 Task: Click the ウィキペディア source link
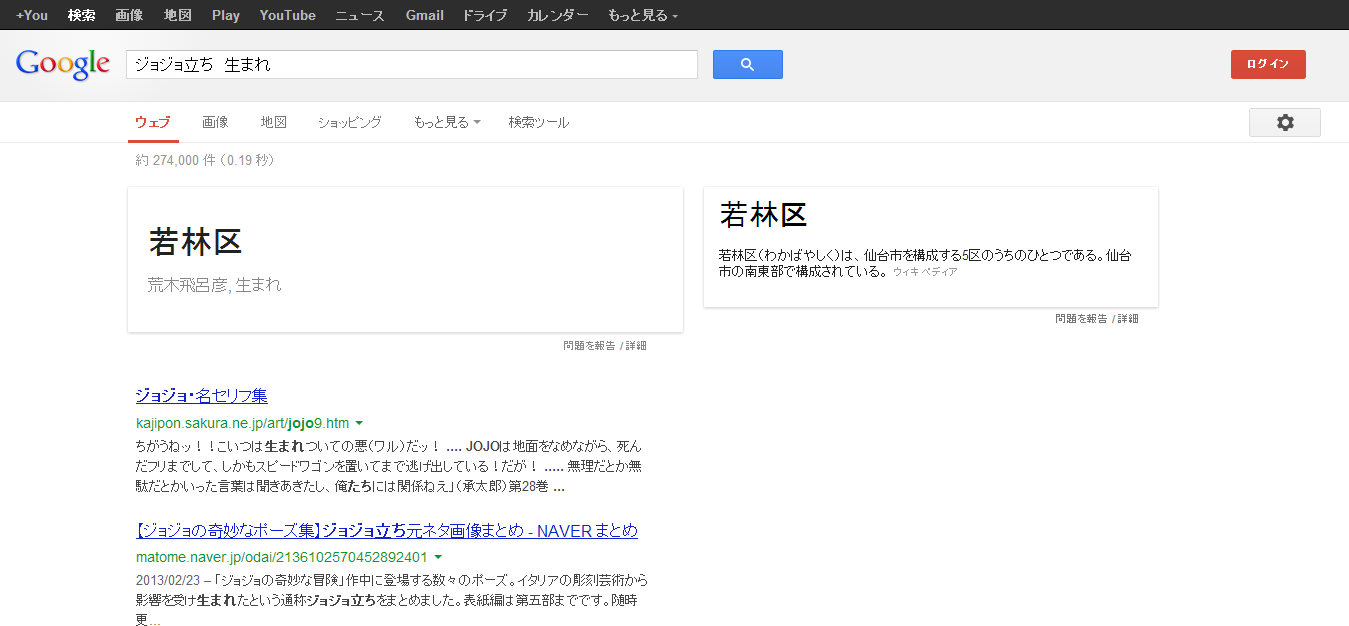[925, 272]
